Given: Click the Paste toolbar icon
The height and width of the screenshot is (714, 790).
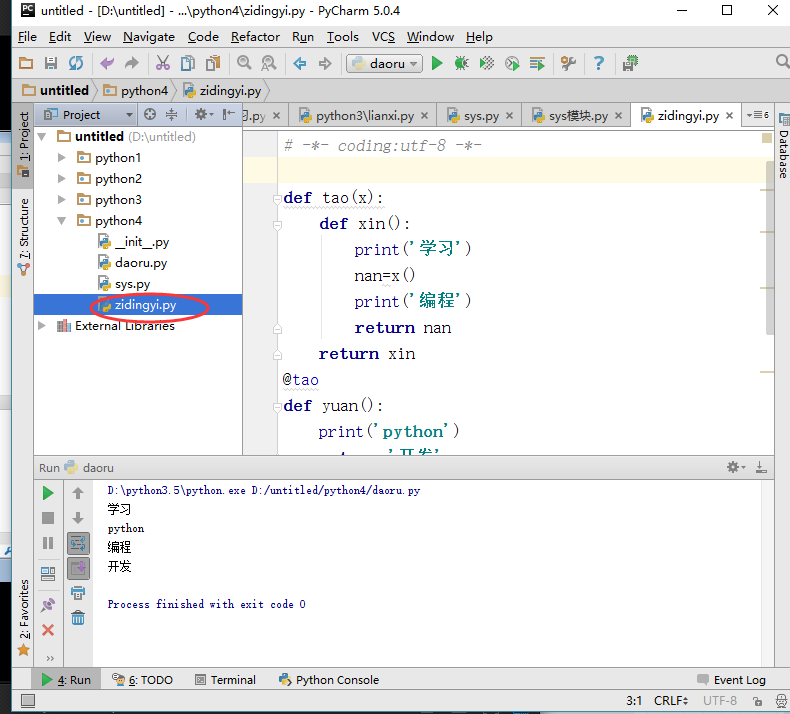Looking at the screenshot, I should click(213, 63).
